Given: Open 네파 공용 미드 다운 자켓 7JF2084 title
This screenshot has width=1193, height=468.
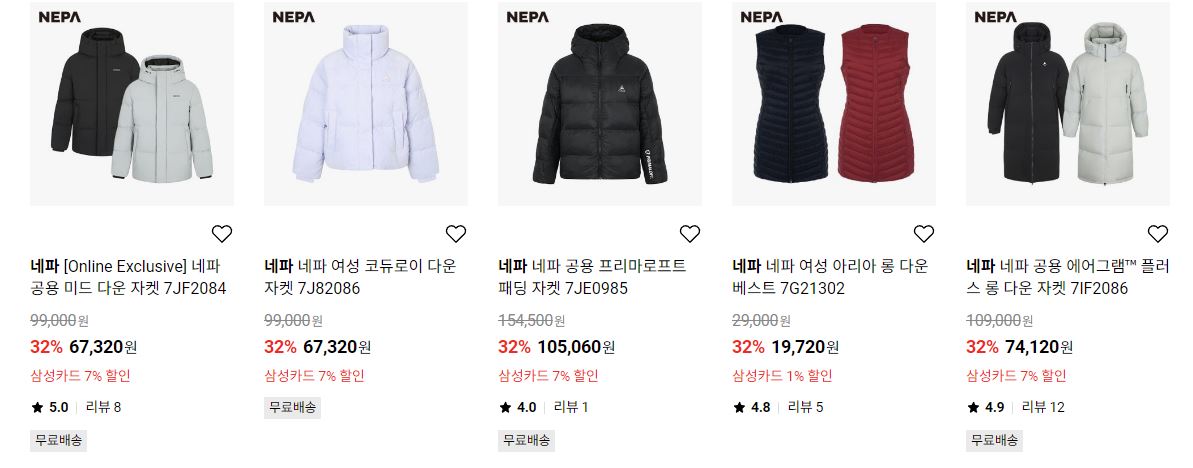Looking at the screenshot, I should pos(129,277).
